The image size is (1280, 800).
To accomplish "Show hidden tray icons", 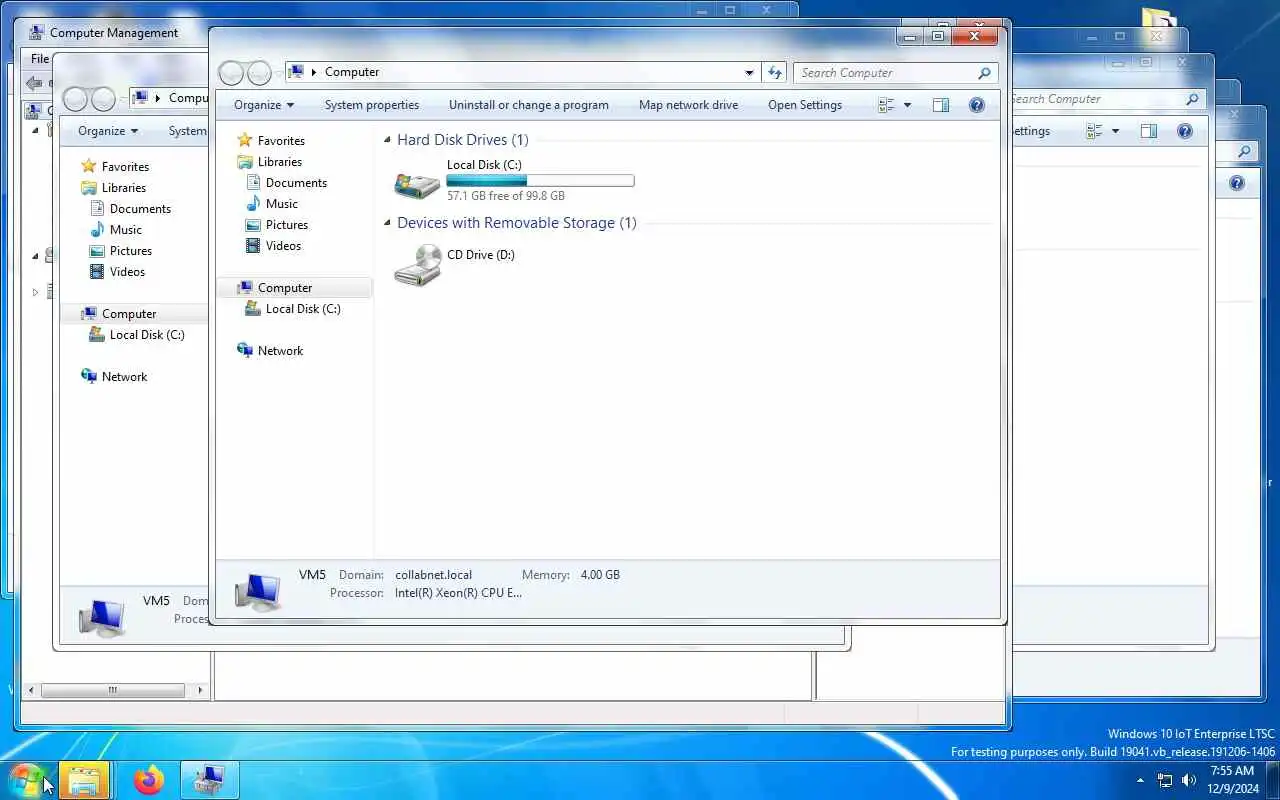I will point(1140,780).
